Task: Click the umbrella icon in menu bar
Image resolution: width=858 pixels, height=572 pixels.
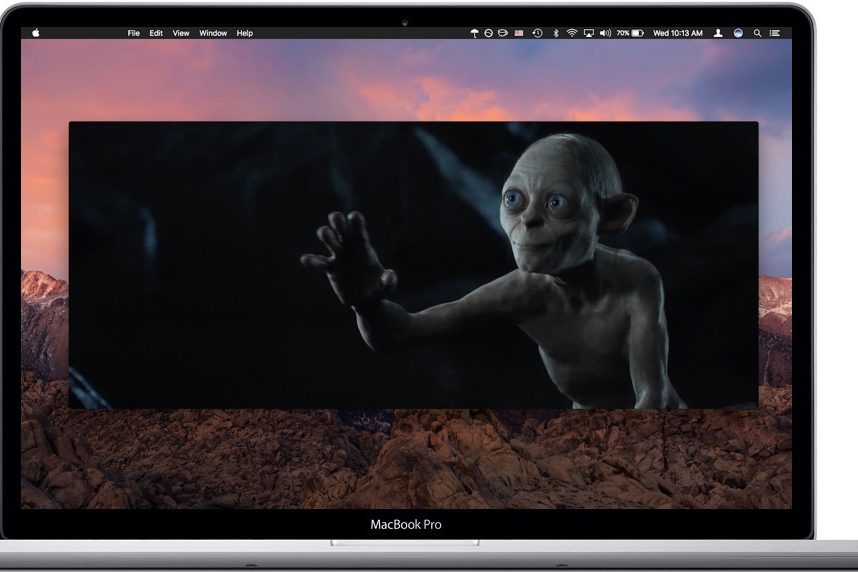Action: tap(474, 33)
